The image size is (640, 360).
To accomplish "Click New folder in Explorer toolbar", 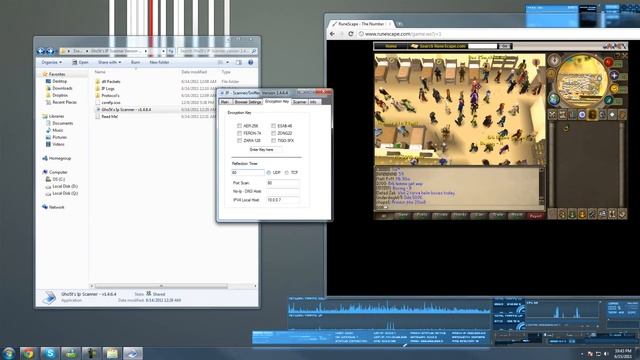I will coord(159,62).
